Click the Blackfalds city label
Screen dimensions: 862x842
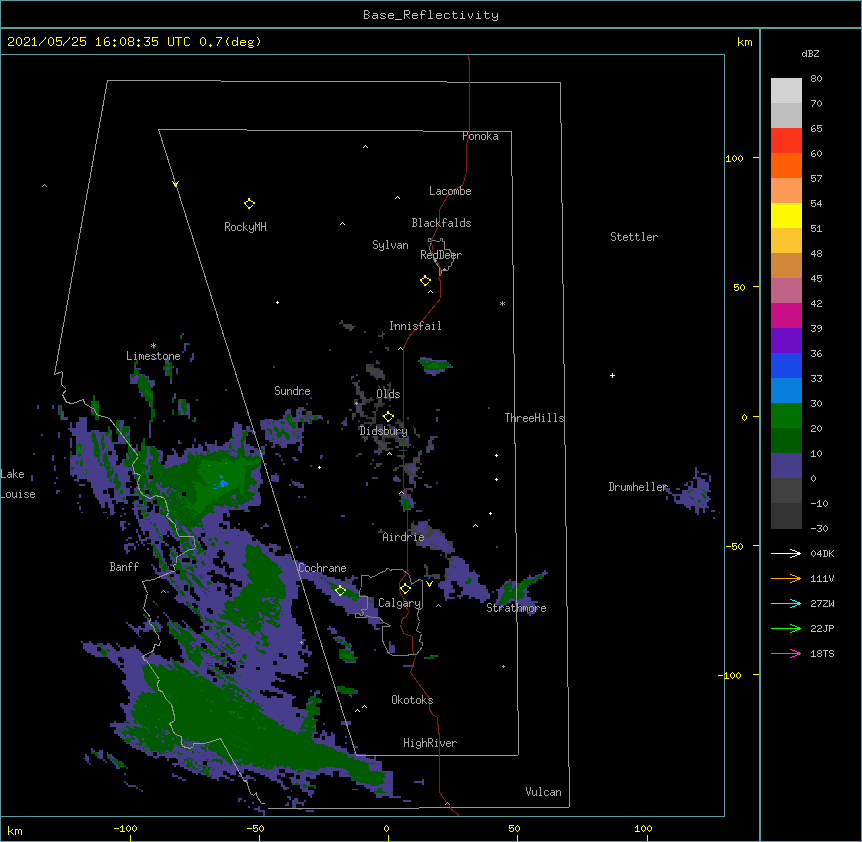point(441,223)
